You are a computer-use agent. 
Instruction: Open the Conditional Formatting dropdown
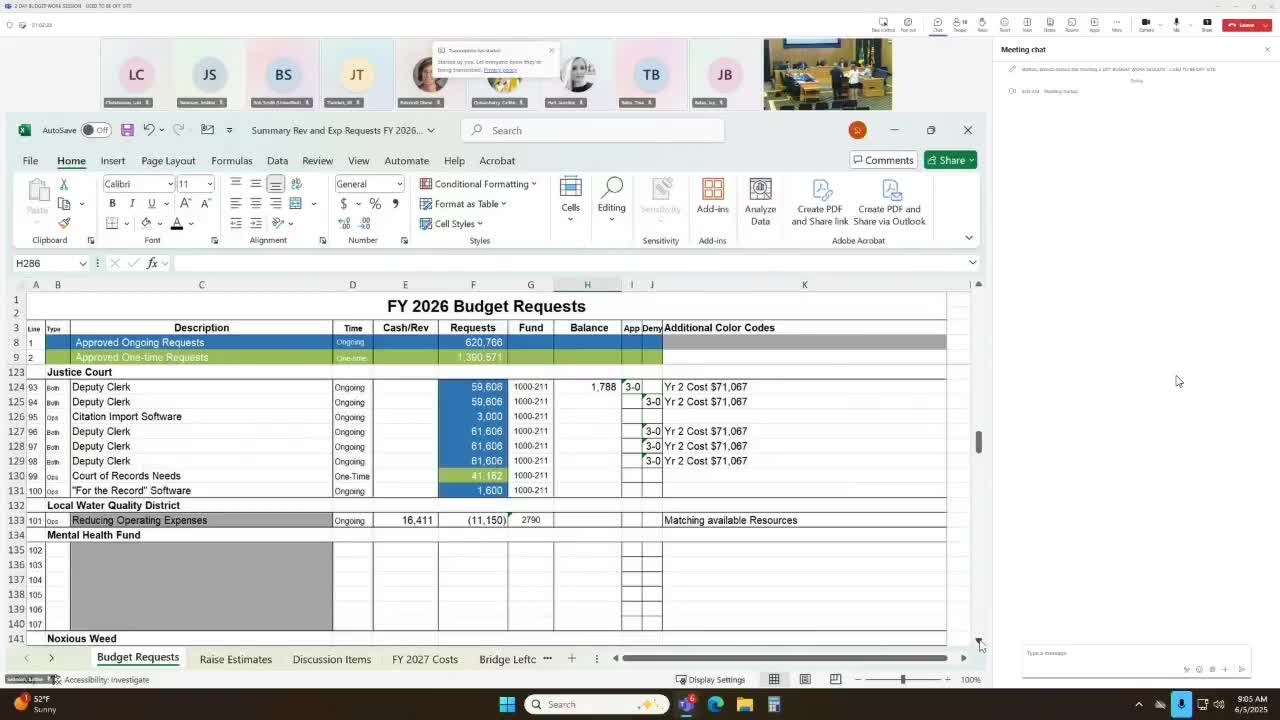480,184
